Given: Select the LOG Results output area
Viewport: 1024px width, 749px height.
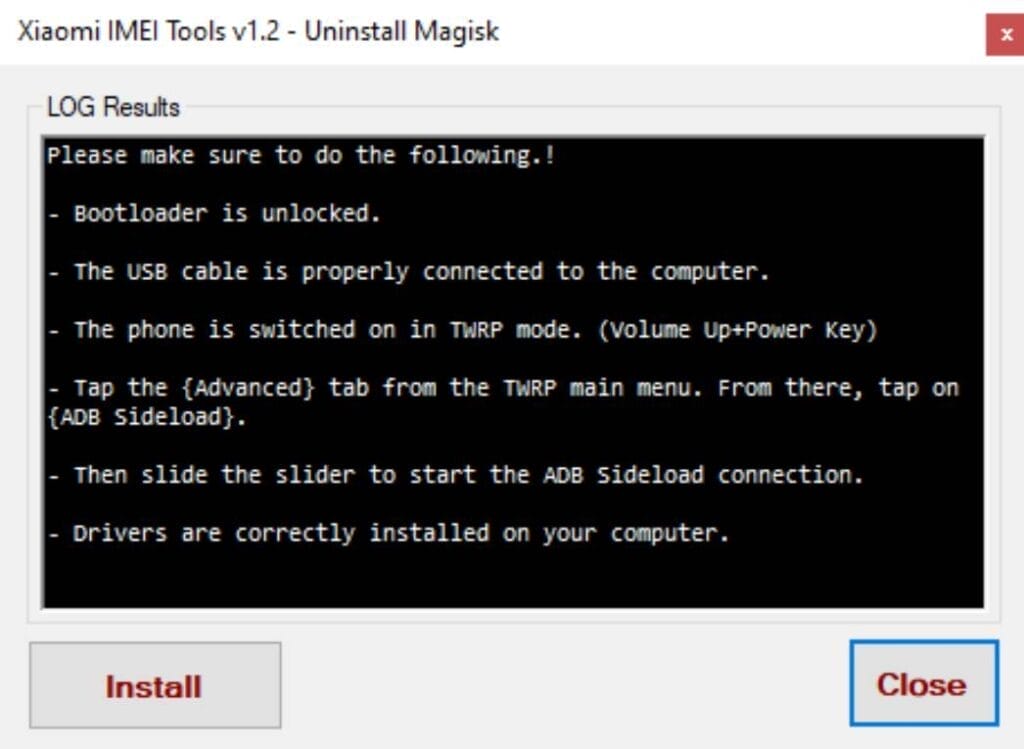Looking at the screenshot, I should point(512,370).
